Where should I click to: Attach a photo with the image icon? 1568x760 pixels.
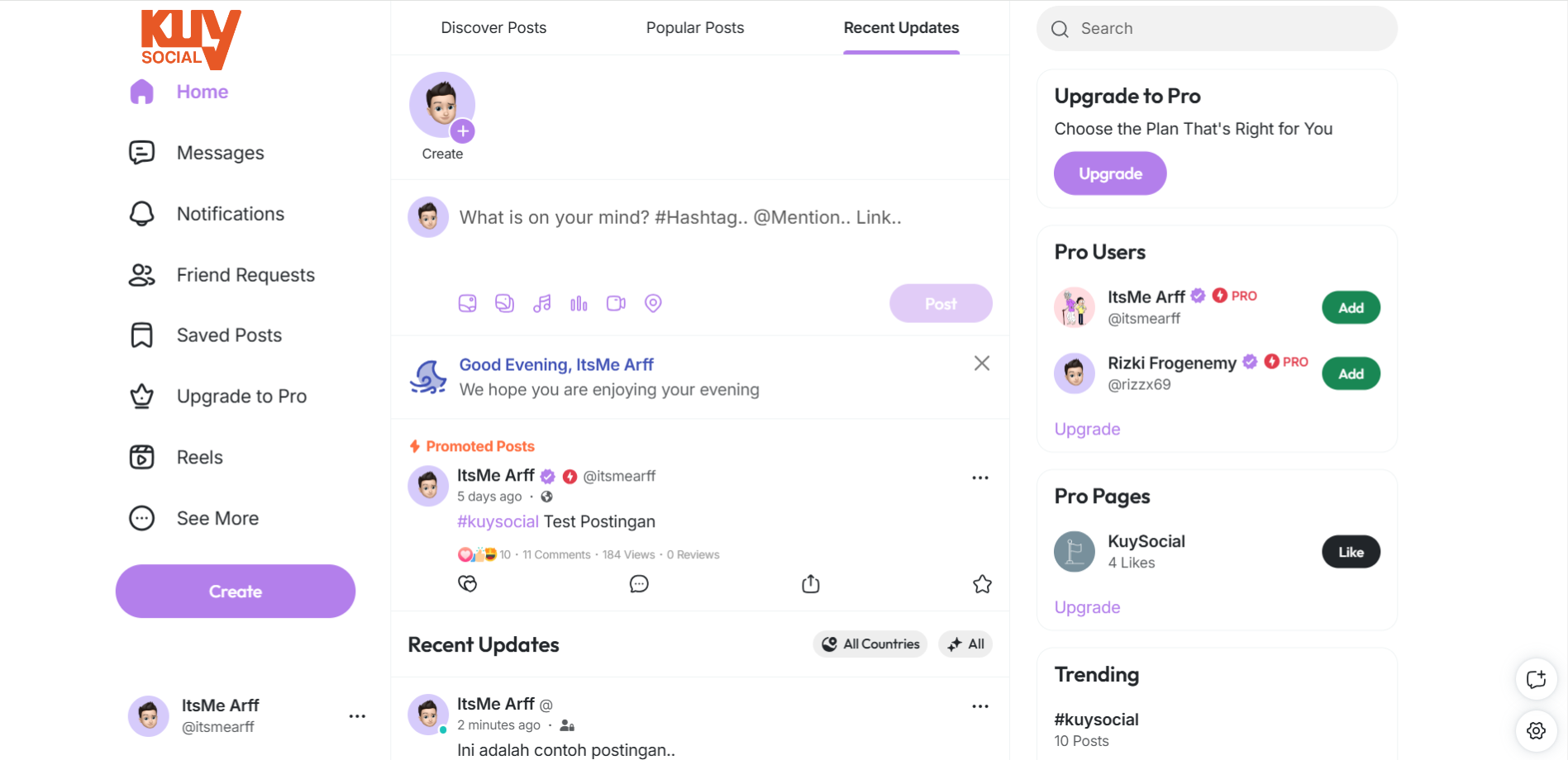point(468,304)
